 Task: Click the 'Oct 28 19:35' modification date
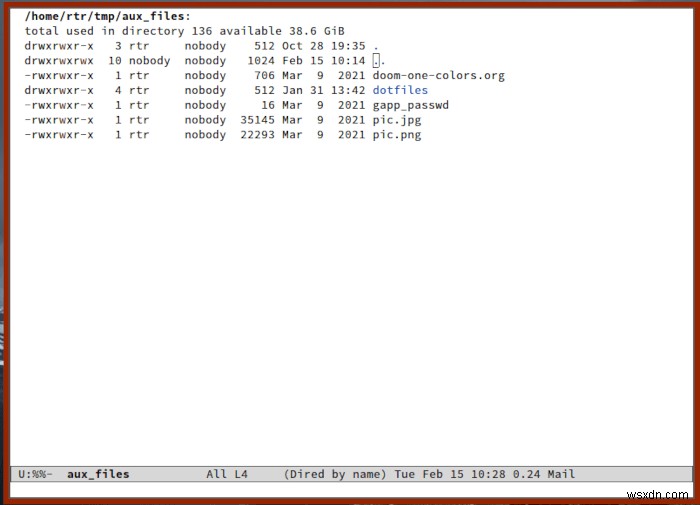(324, 46)
